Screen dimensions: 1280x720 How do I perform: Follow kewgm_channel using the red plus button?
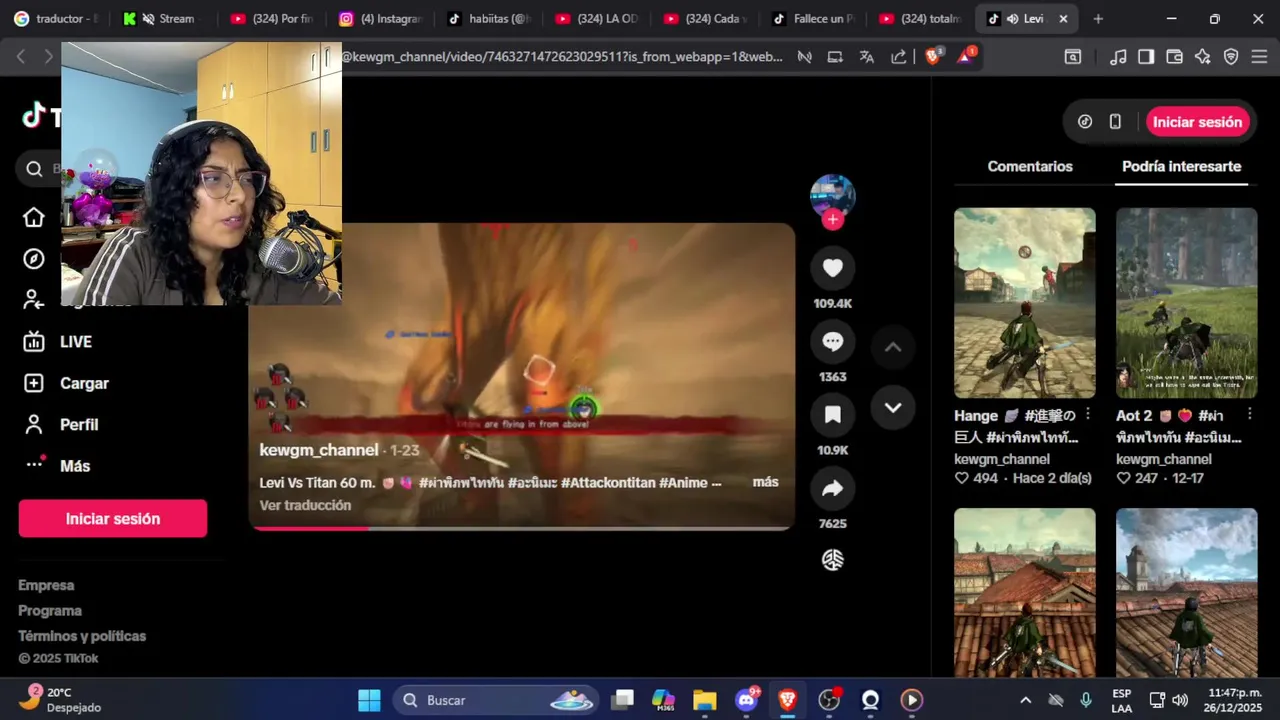point(832,220)
